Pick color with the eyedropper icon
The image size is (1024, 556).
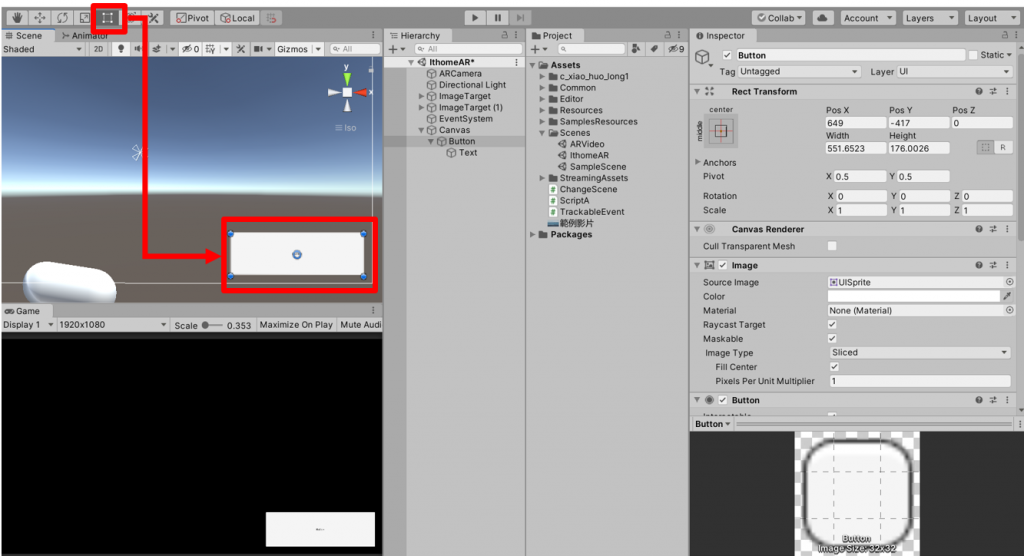[x=1007, y=297]
